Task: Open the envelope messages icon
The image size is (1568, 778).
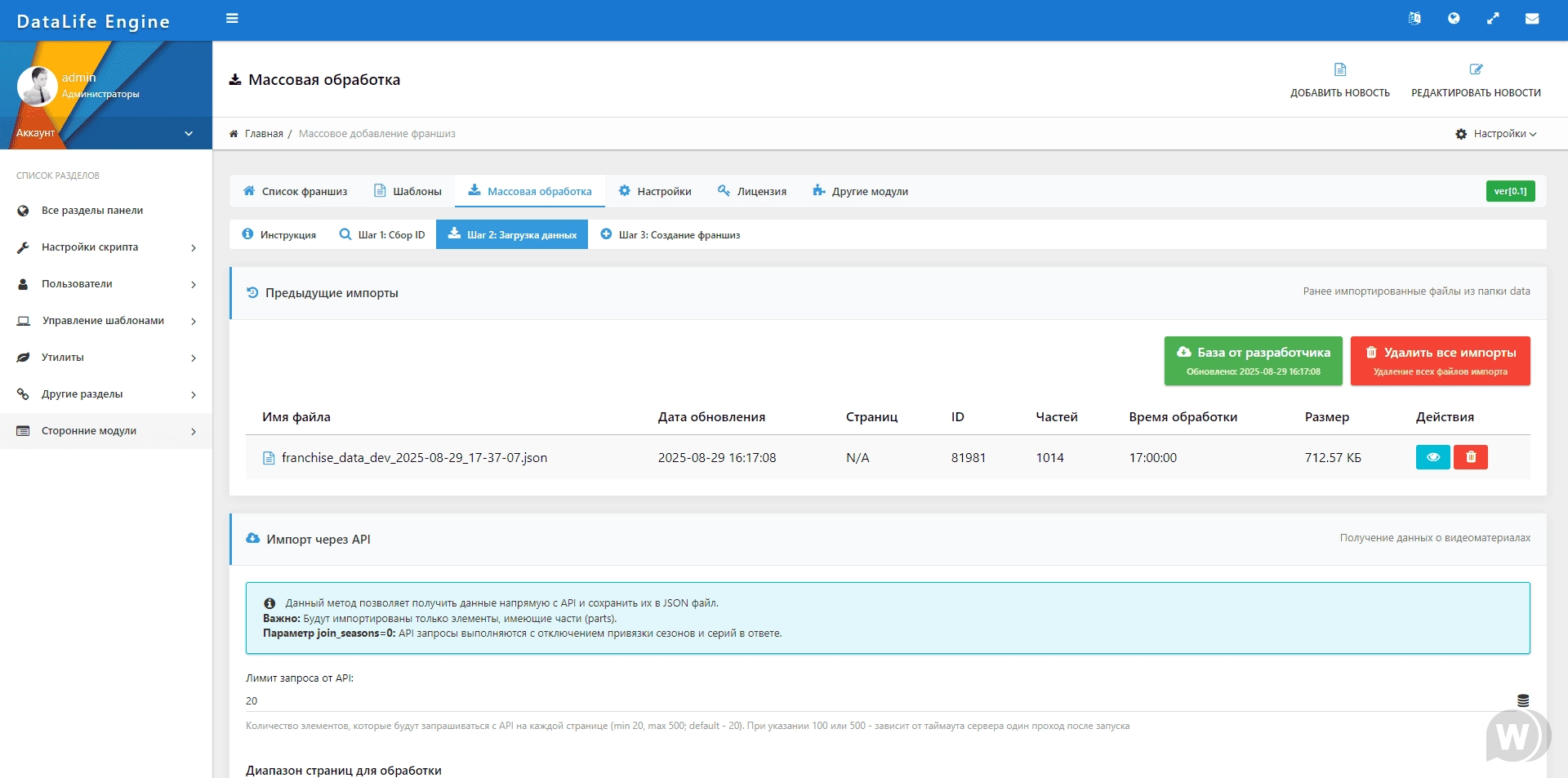Action: pyautogui.click(x=1532, y=19)
